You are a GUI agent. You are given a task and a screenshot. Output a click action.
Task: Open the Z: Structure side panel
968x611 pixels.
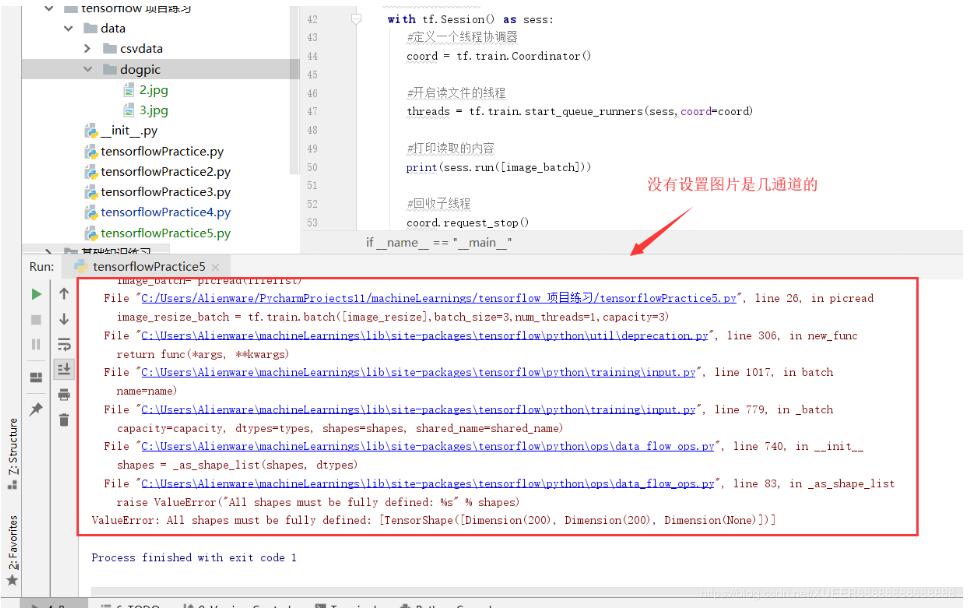(x=13, y=454)
